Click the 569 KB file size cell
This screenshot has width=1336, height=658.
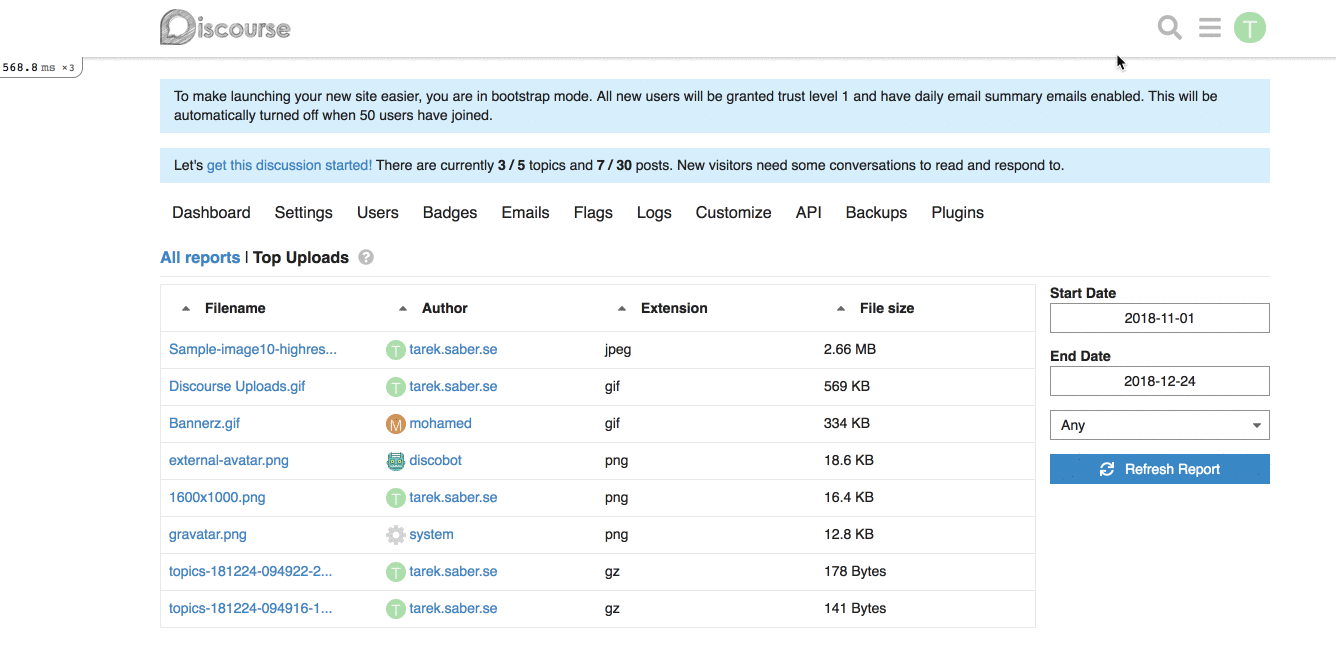[847, 386]
